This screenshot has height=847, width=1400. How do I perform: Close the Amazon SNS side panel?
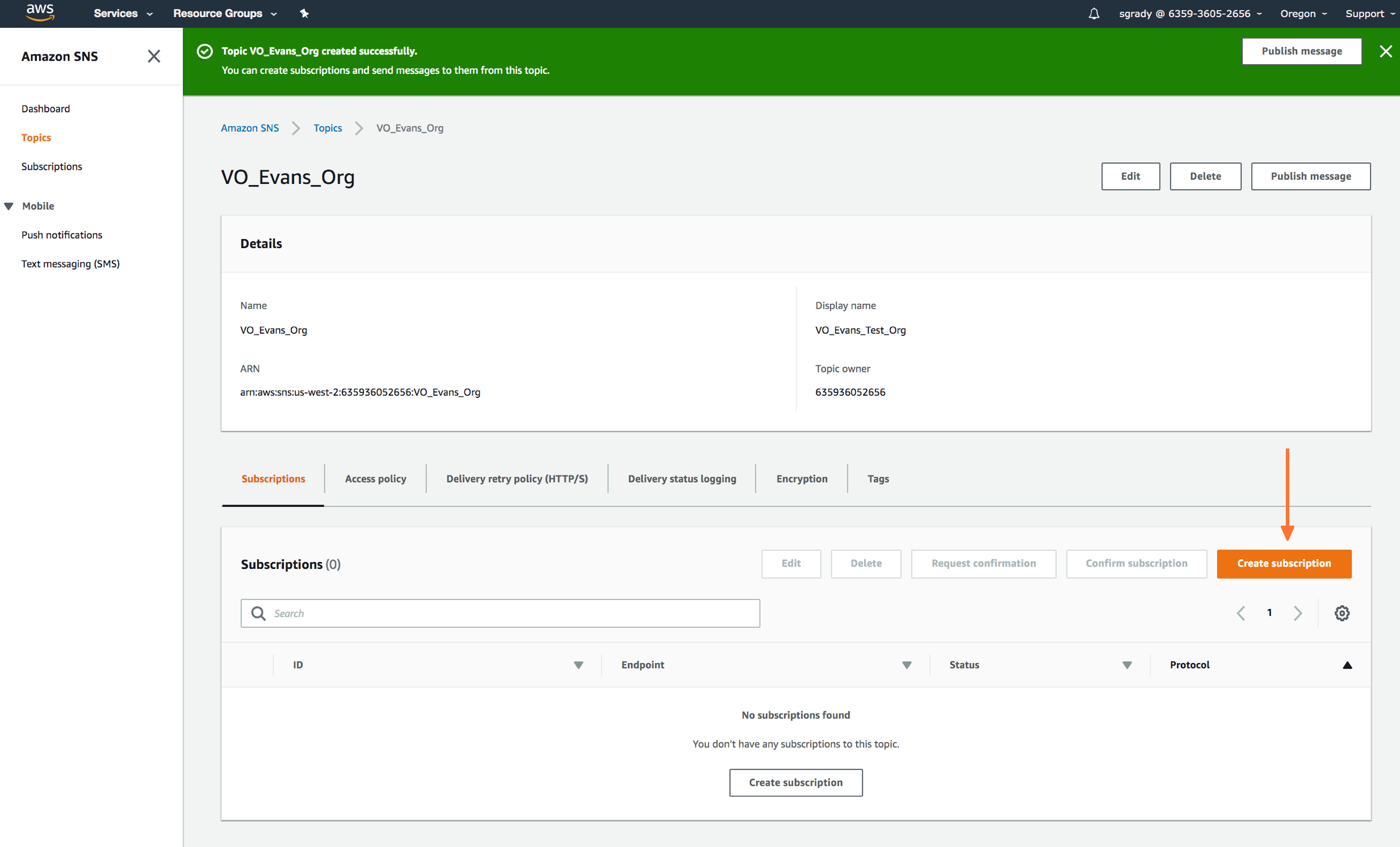pyautogui.click(x=153, y=56)
